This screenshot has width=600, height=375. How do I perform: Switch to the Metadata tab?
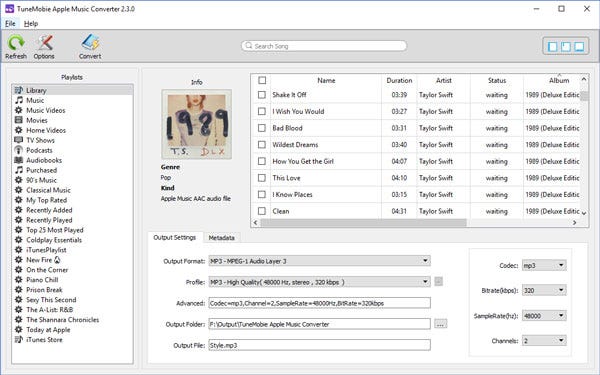221,238
